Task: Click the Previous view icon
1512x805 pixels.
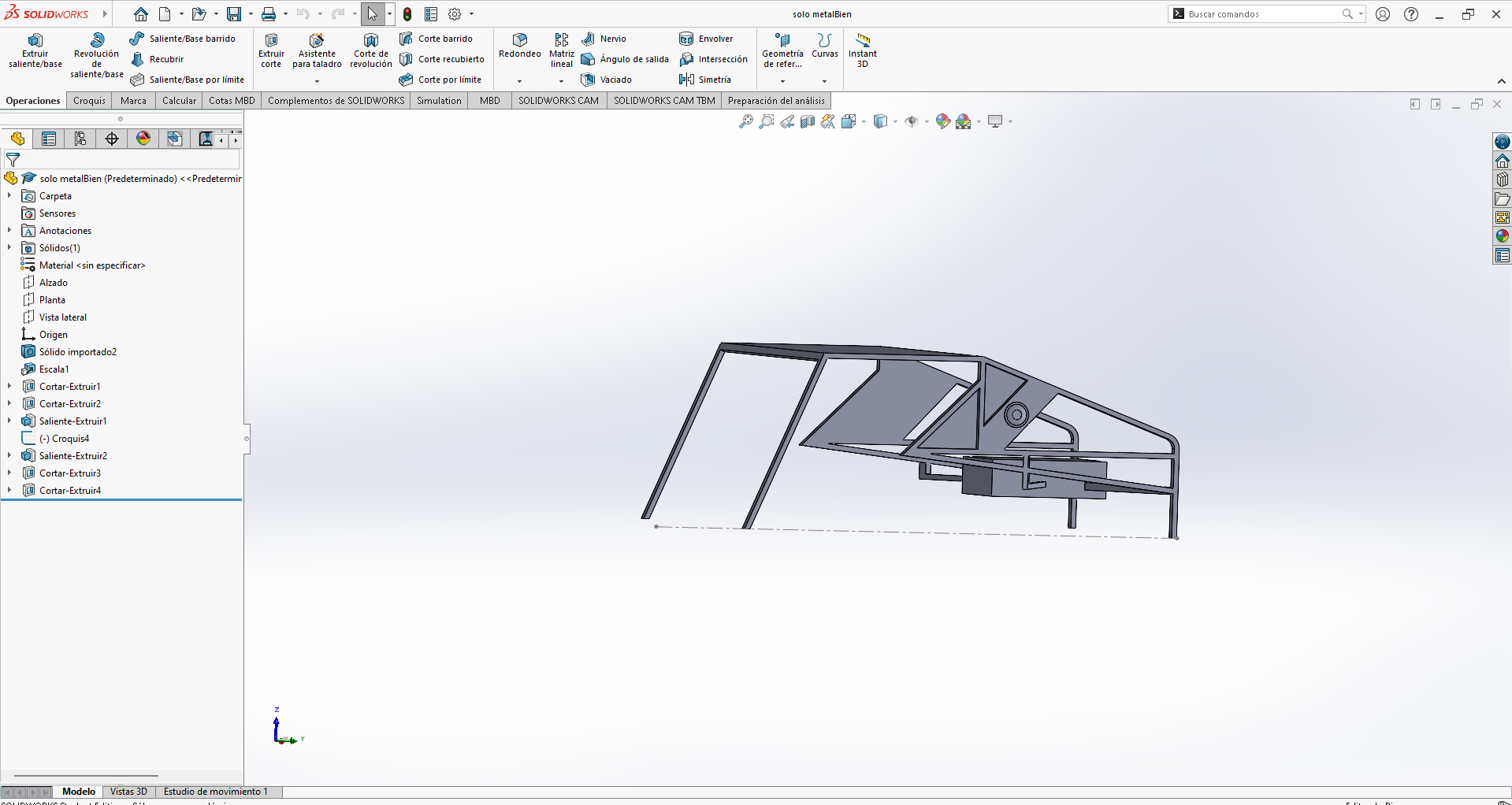Action: tap(787, 121)
